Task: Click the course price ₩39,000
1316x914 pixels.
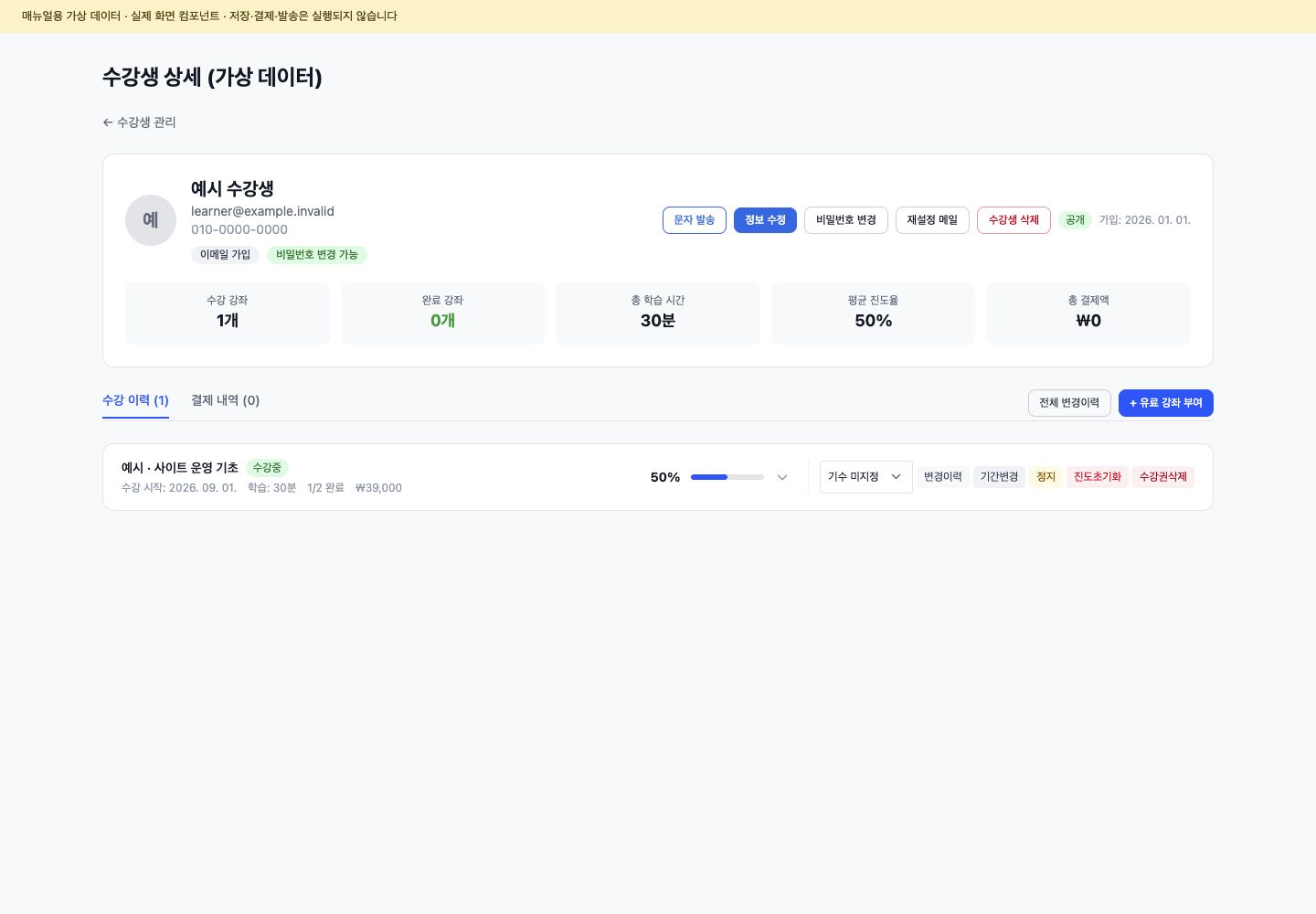Action: [x=378, y=488]
